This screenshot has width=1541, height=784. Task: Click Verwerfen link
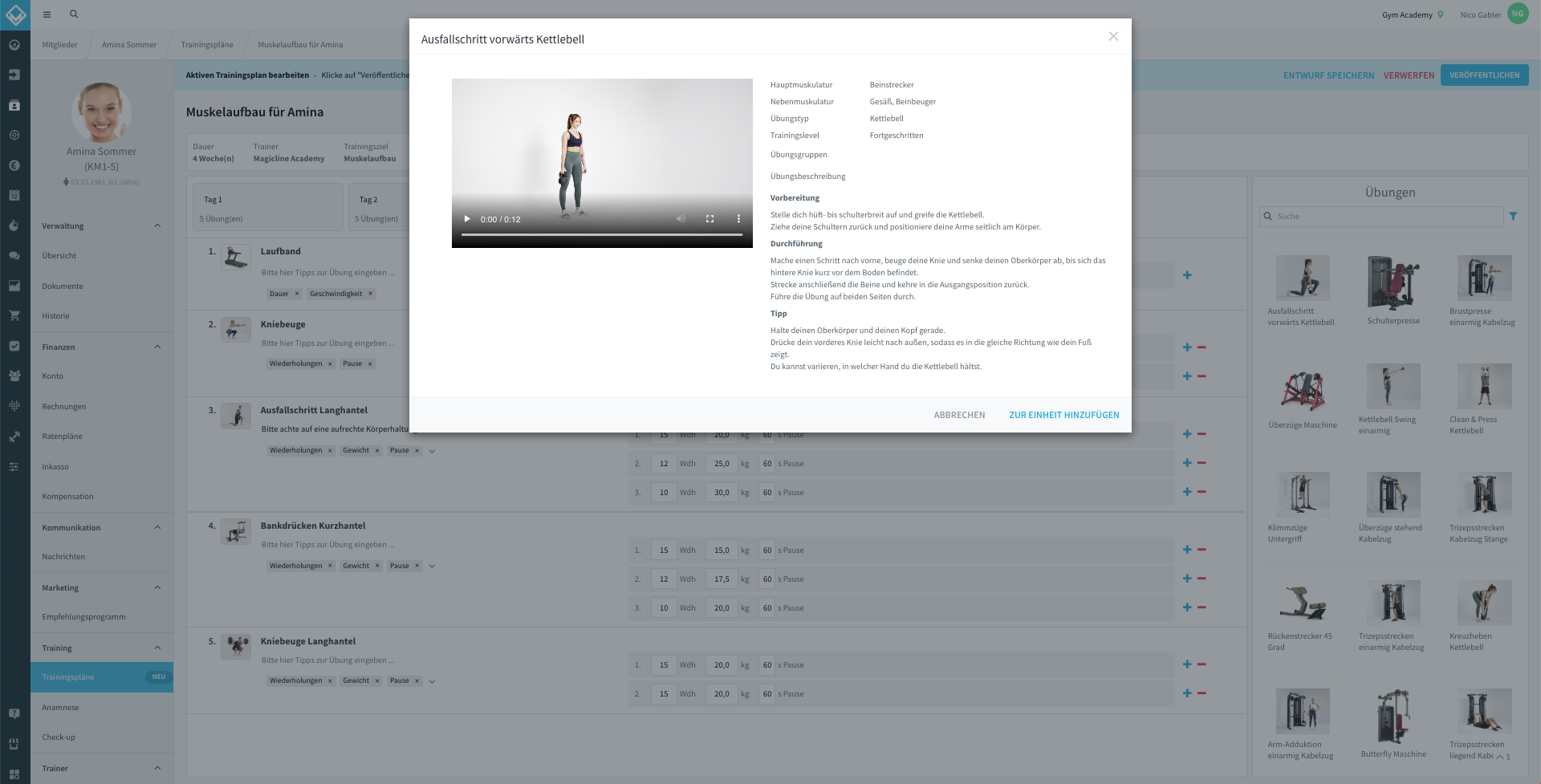click(x=1409, y=75)
